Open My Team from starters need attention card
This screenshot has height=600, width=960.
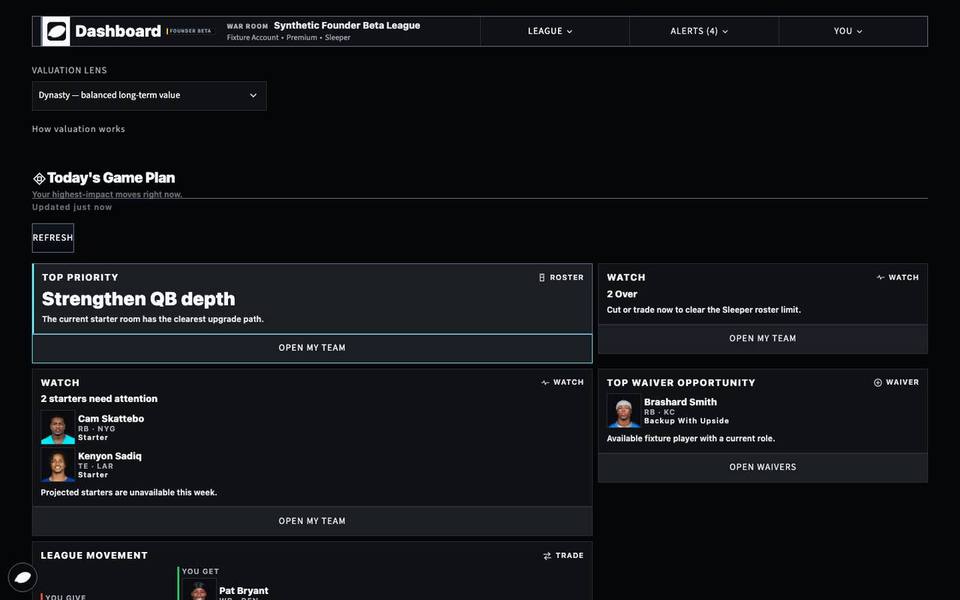[x=312, y=521]
